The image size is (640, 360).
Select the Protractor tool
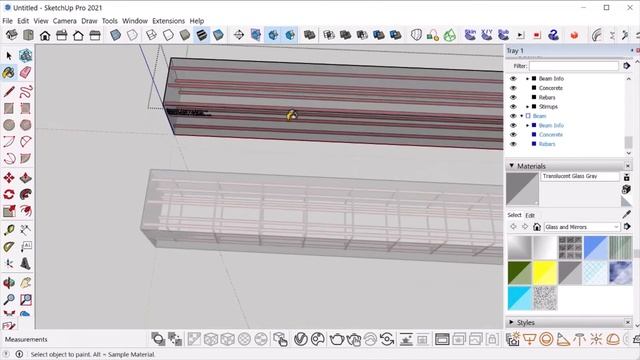click(9, 247)
